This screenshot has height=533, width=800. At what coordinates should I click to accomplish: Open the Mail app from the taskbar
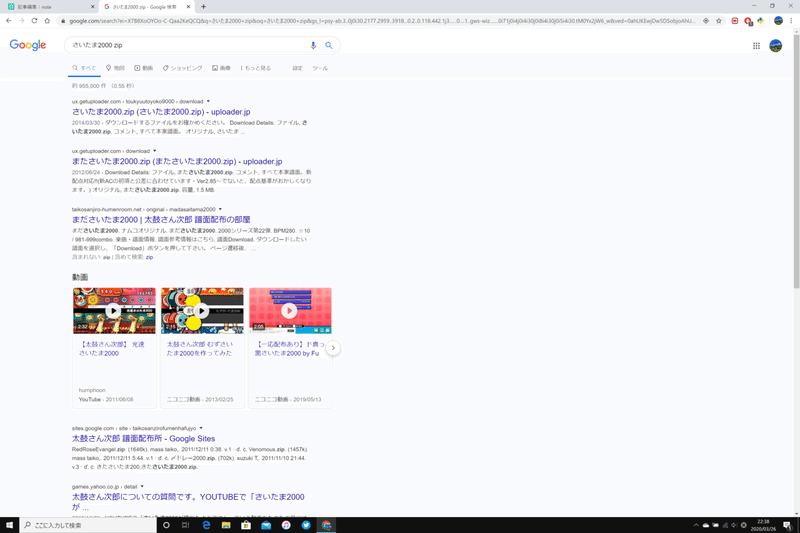click(x=266, y=525)
